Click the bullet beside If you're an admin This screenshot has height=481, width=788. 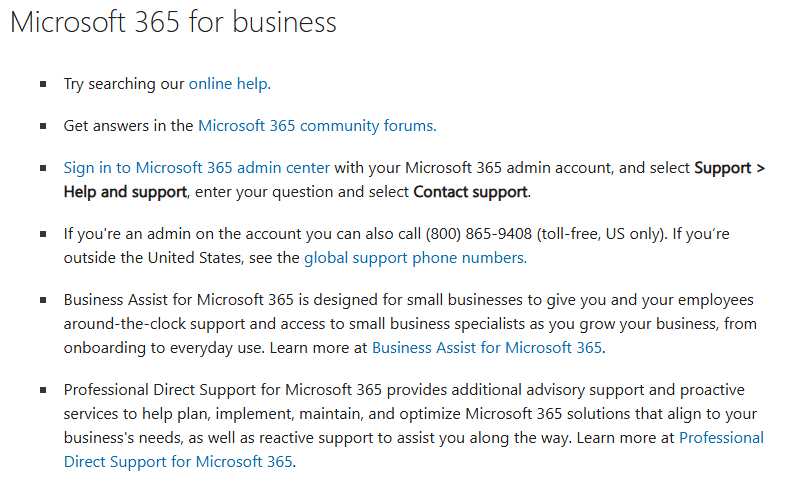pyautogui.click(x=43, y=234)
